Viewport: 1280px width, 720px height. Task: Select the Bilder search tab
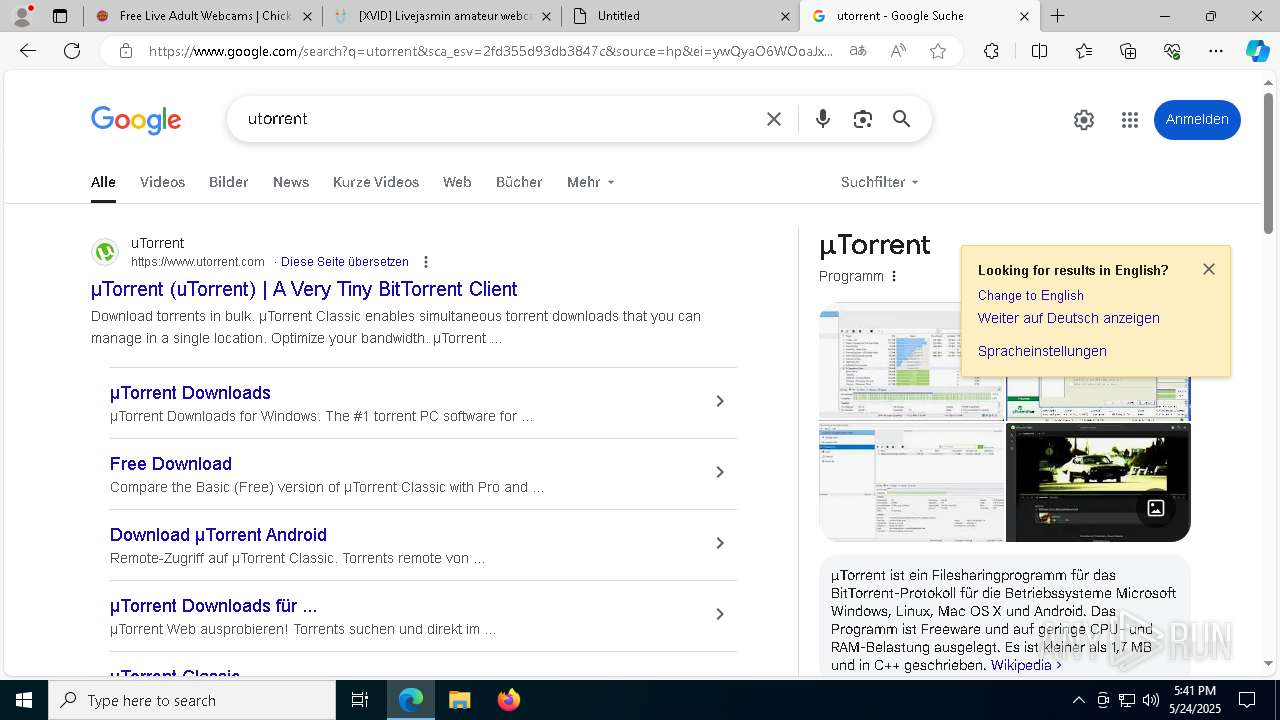(228, 182)
